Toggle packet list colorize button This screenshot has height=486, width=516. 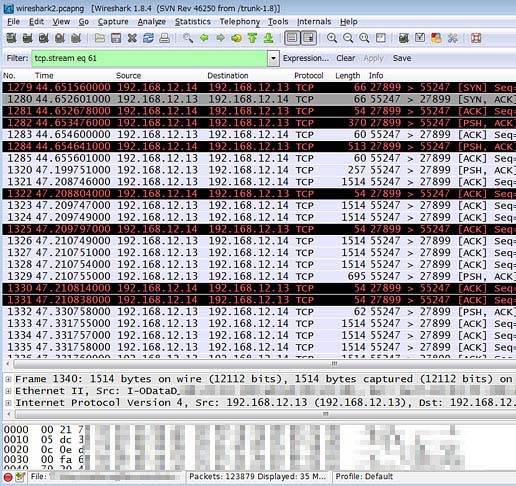[x=292, y=38]
